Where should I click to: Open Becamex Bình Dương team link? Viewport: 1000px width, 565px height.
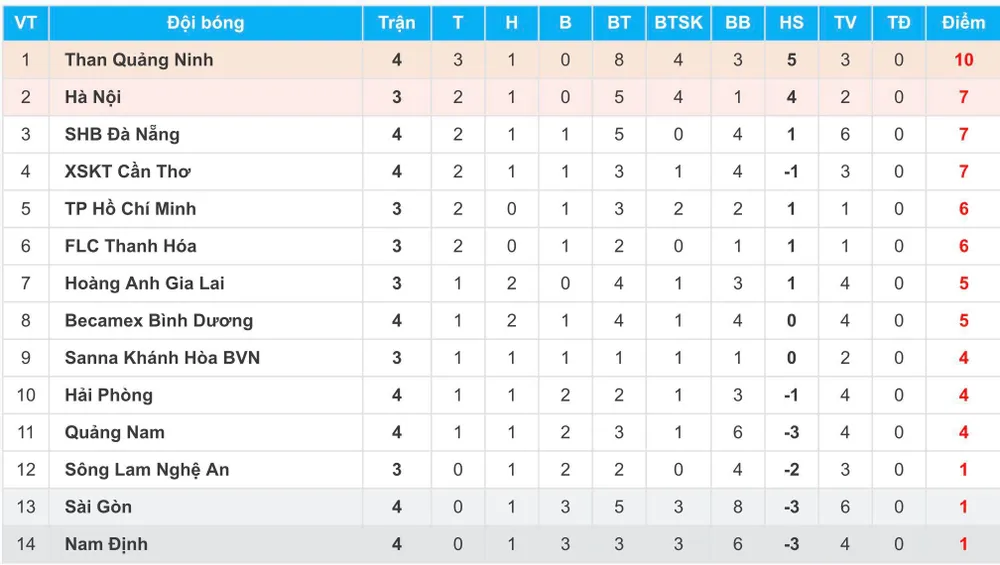click(158, 321)
